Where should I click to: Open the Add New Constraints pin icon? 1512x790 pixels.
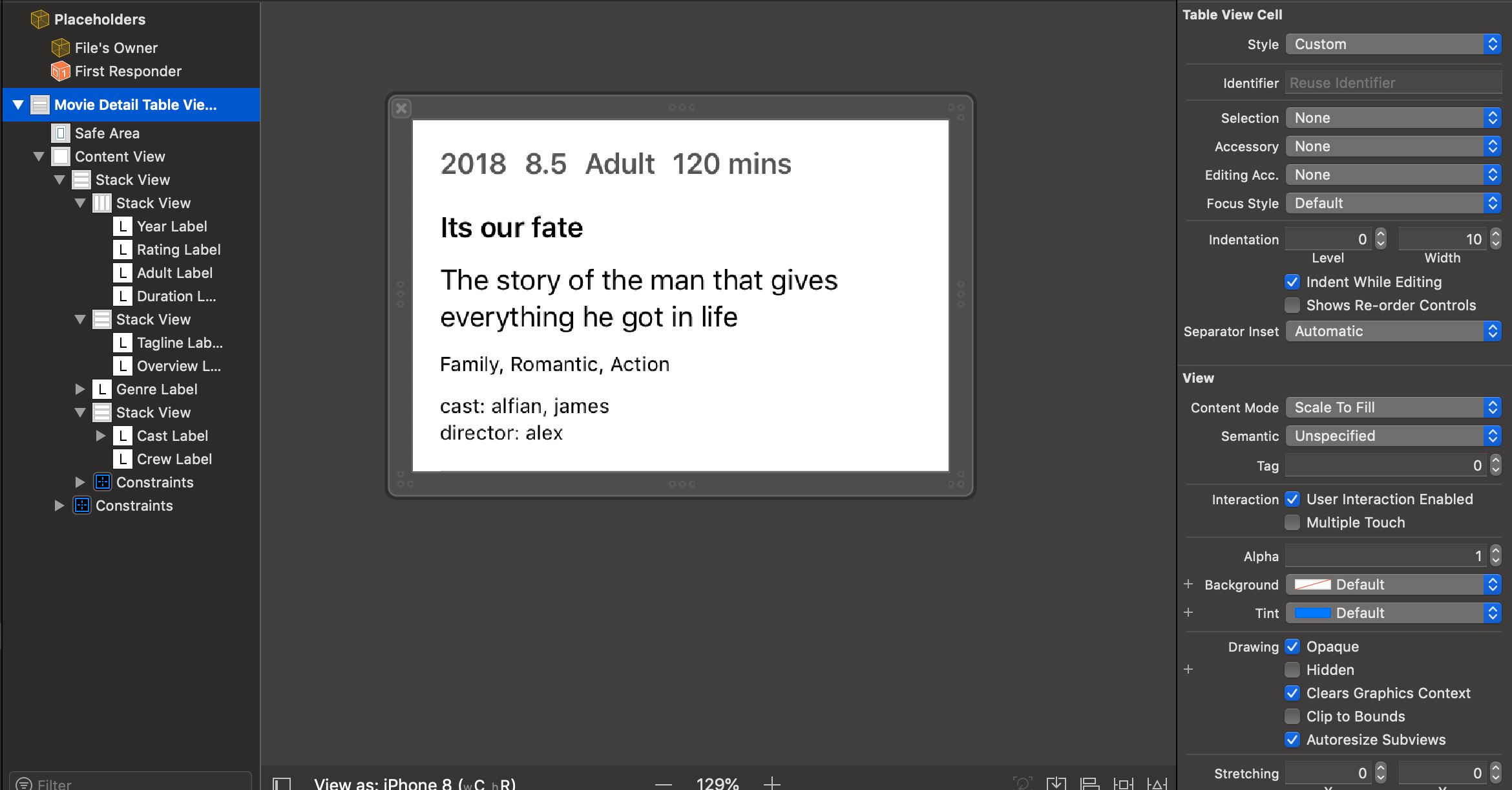click(x=1123, y=783)
